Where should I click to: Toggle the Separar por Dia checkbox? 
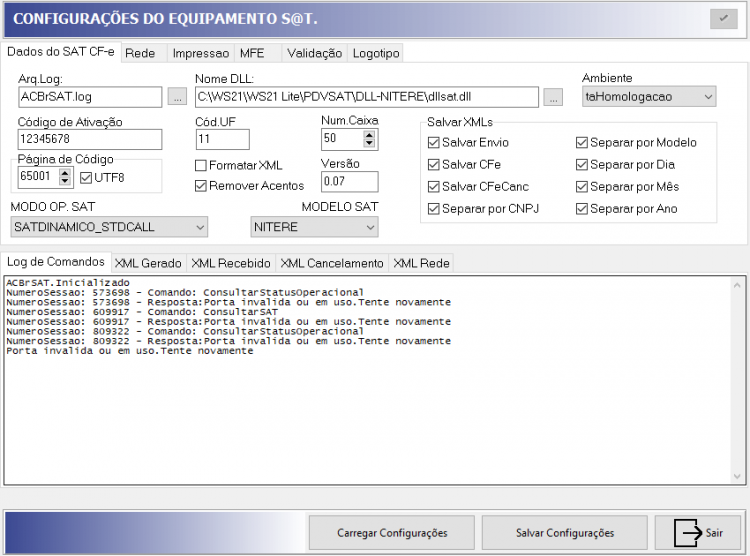pyautogui.click(x=626, y=164)
